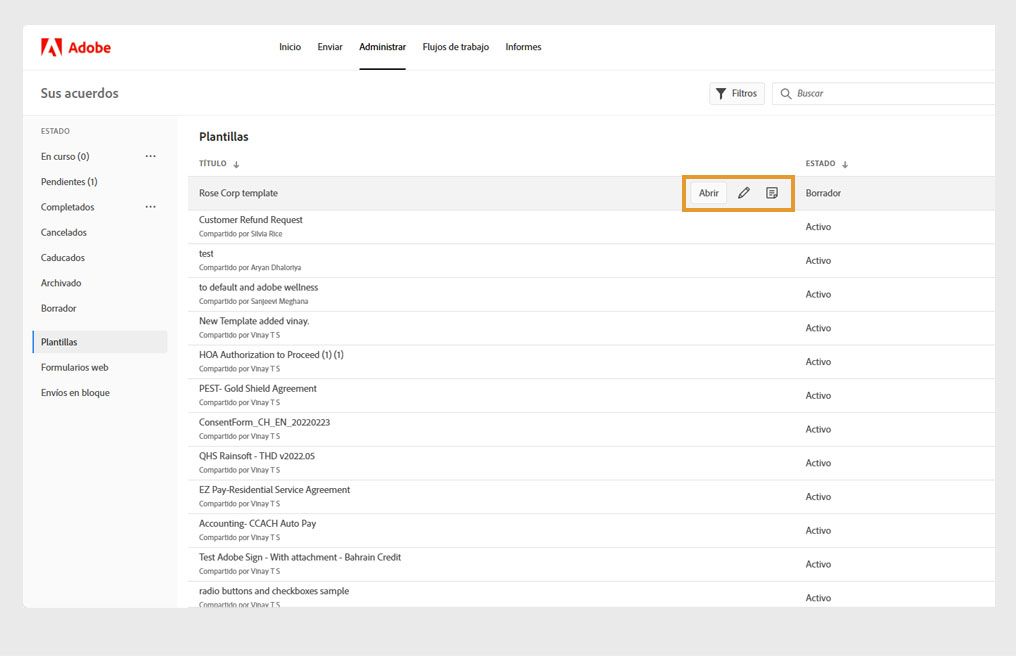Select the PEST- Gold Shield Agreement row
The height and width of the screenshot is (656, 1016).
coord(258,389)
